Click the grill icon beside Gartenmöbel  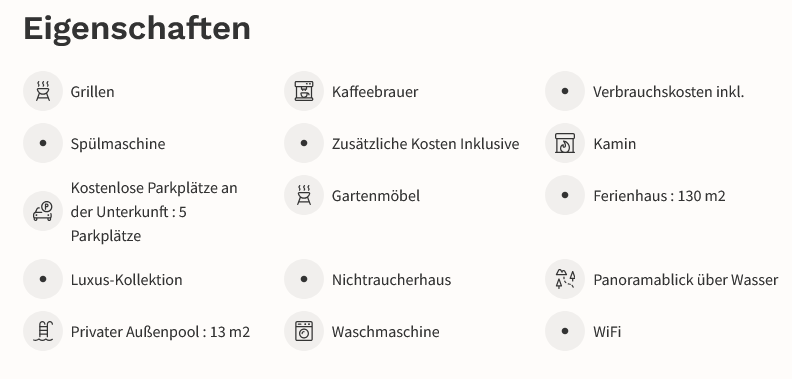[x=304, y=195]
